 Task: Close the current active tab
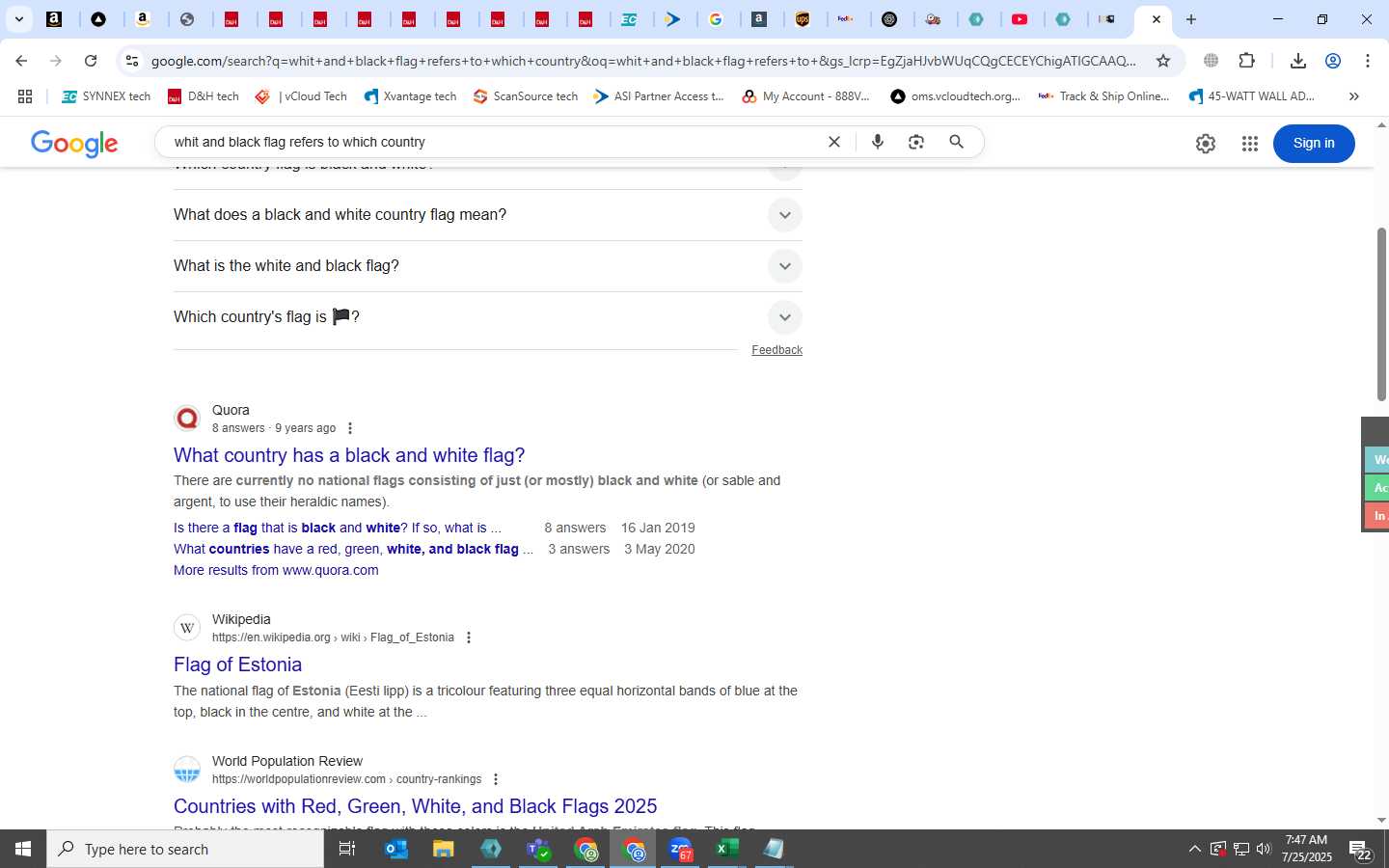pos(1157,19)
